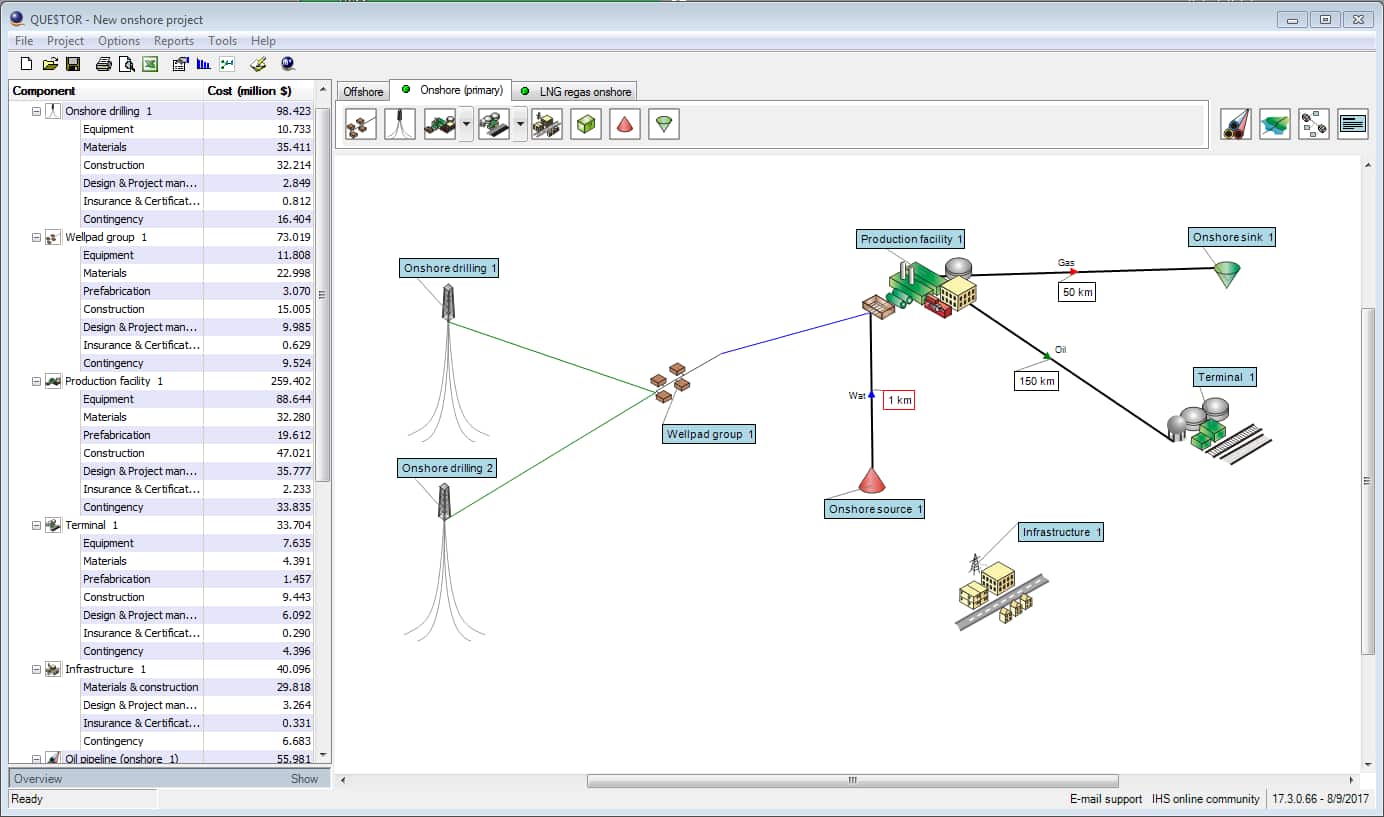The height and width of the screenshot is (817, 1384).
Task: Open the blue bar chart icon
Action: (204, 64)
